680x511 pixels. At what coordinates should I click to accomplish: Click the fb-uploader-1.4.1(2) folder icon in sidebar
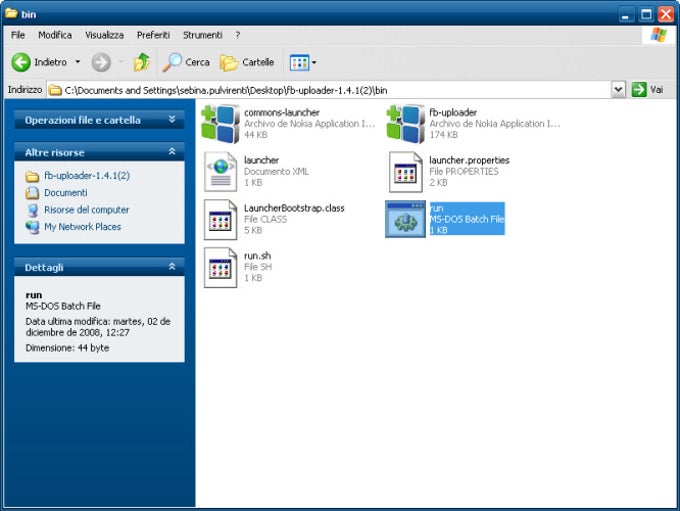[x=32, y=176]
